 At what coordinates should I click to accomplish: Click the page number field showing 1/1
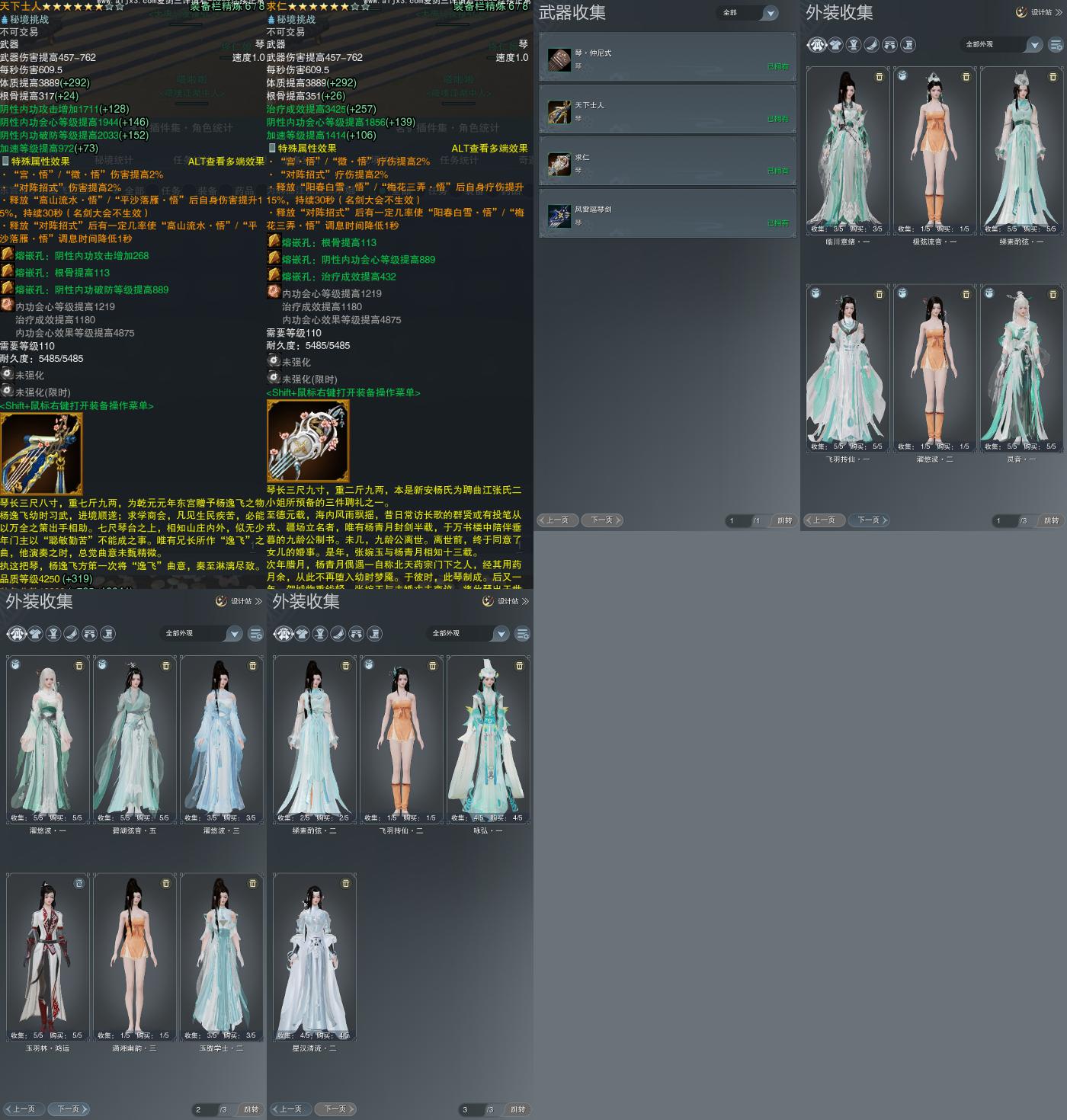click(738, 521)
